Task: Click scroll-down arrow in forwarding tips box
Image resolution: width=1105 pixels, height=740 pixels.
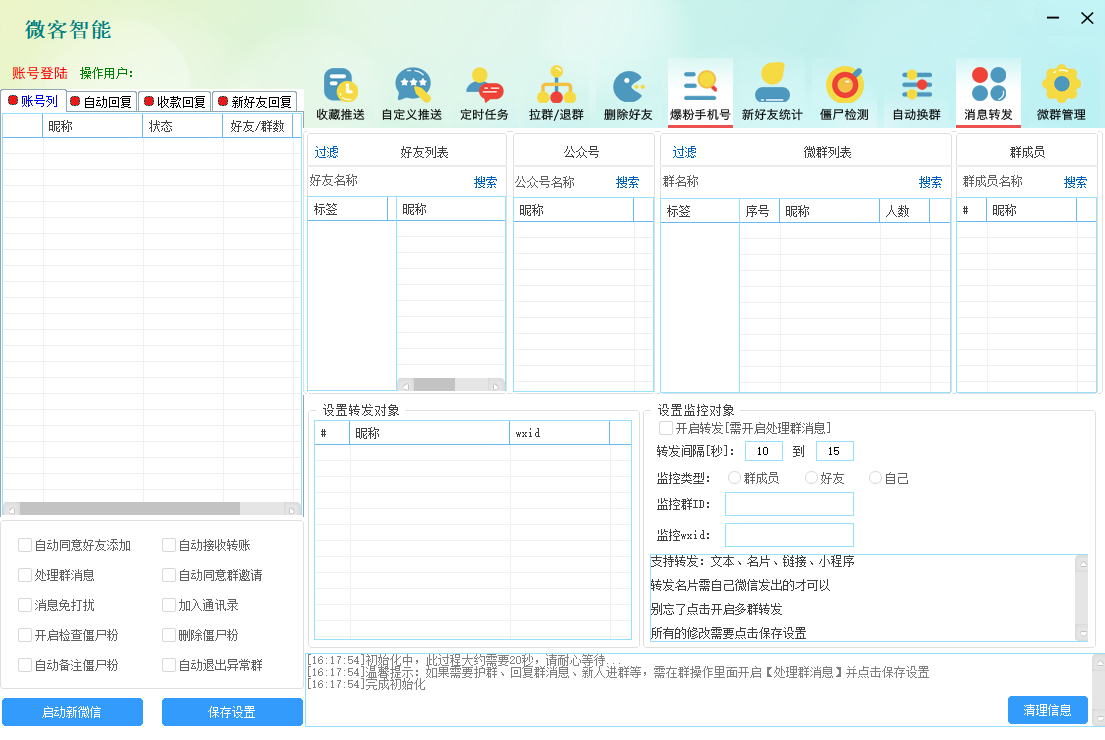Action: (x=1083, y=634)
